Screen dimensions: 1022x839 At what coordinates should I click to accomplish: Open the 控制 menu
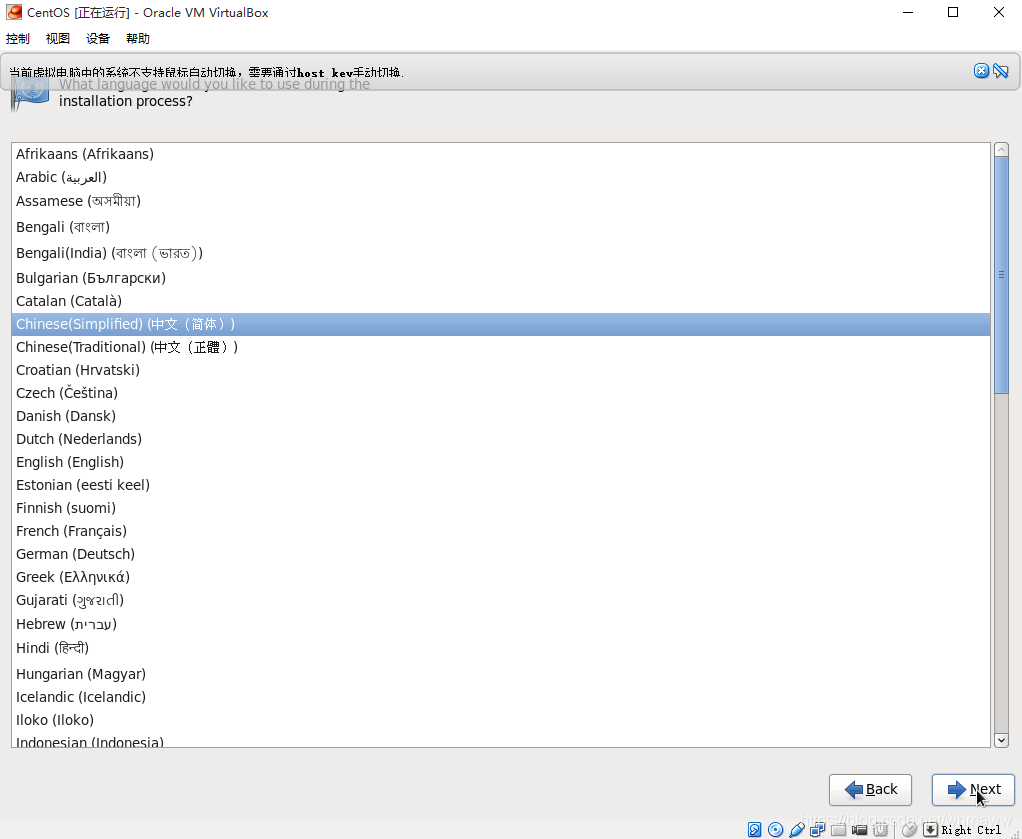18,38
